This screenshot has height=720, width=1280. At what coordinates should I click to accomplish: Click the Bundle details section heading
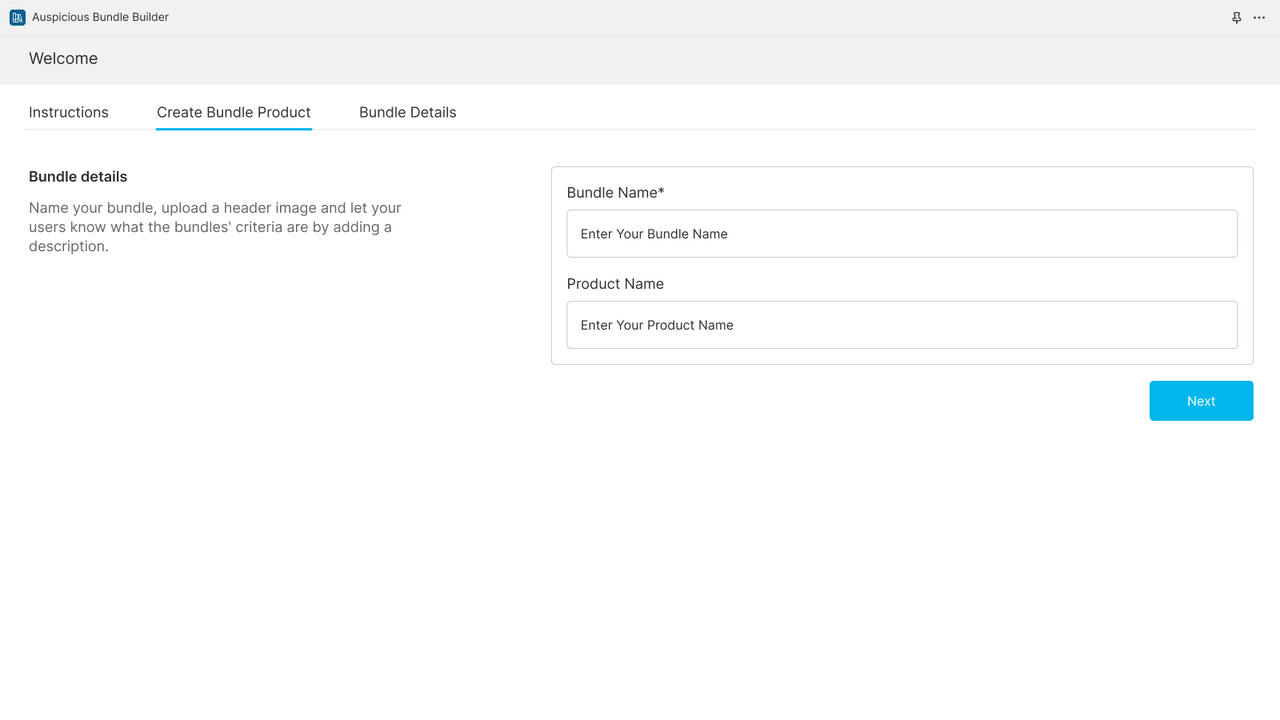(78, 176)
